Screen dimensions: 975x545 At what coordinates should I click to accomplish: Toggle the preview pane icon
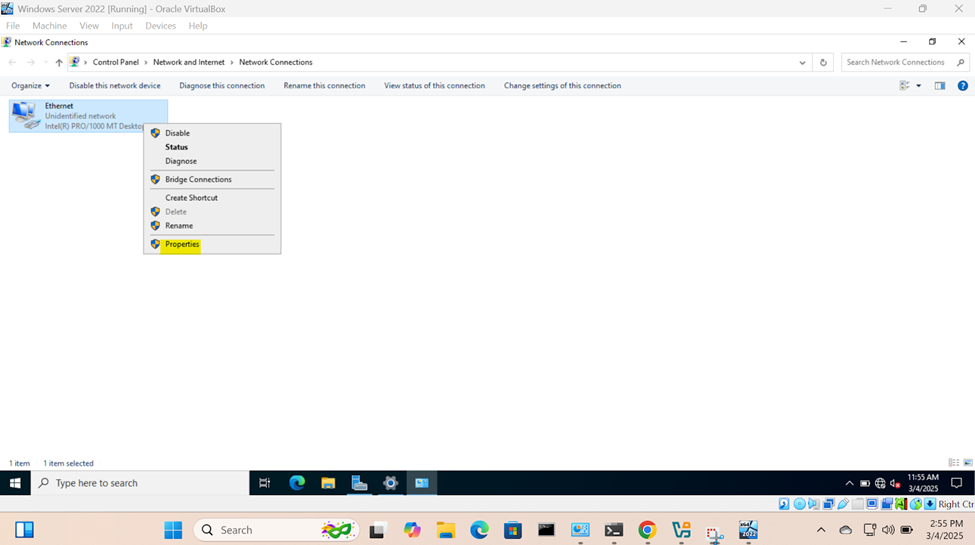tap(940, 86)
